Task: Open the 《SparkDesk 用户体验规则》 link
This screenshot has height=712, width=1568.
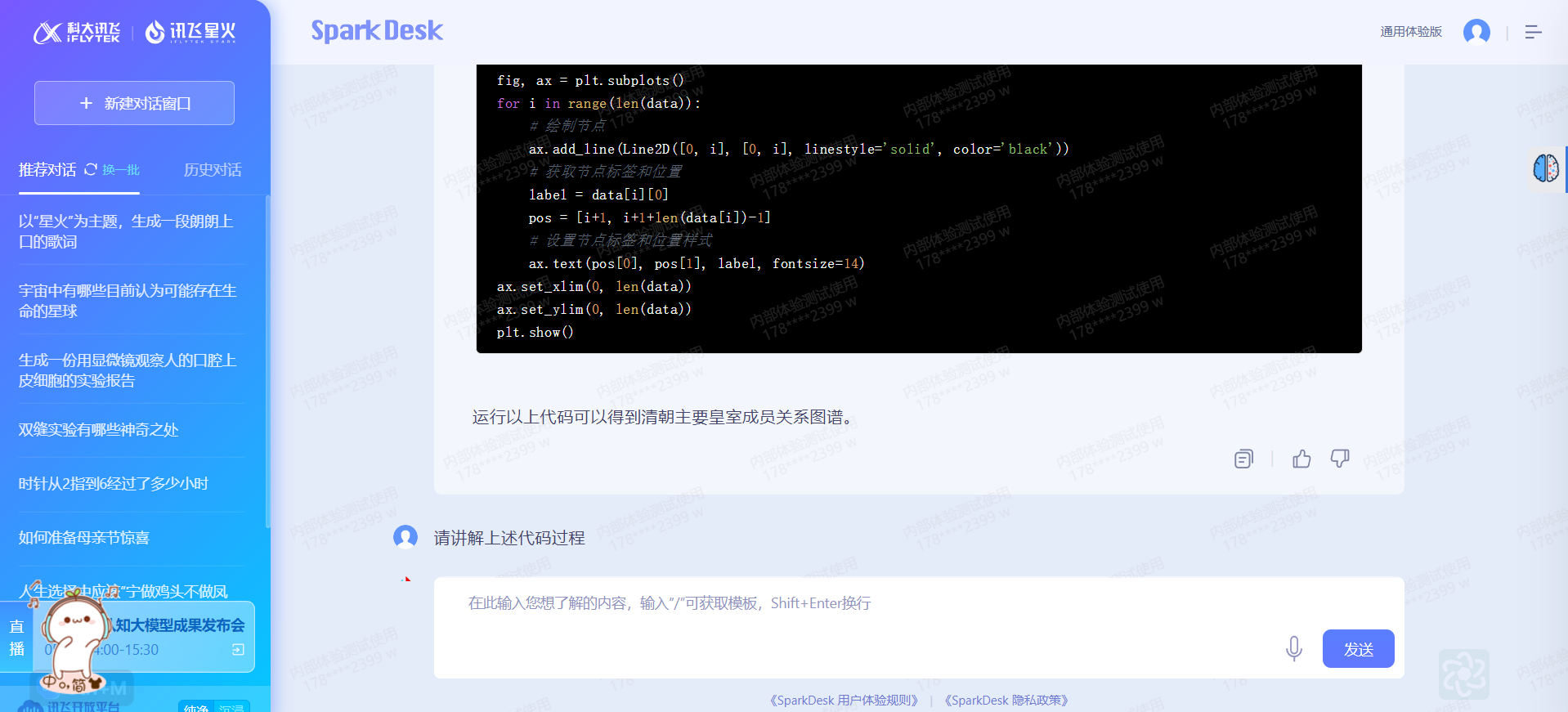Action: 844,701
